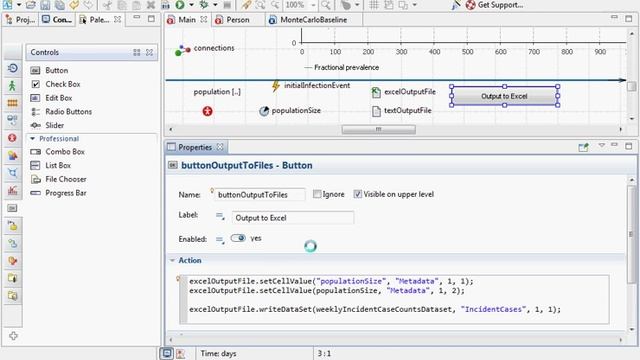
Task: Click the Time: days status text
Action: 218,353
